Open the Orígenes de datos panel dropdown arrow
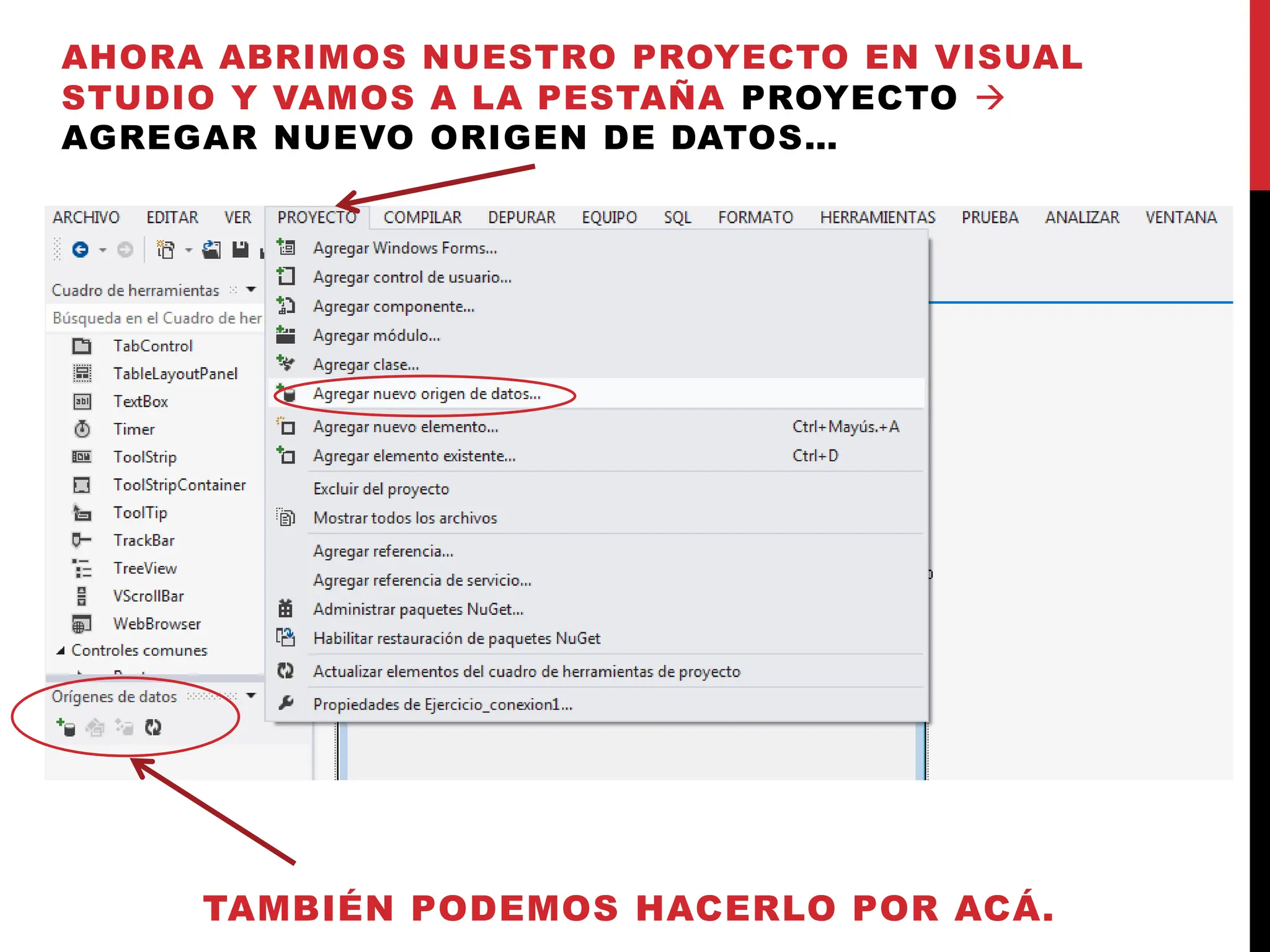Viewport: 1270px width, 952px height. click(x=251, y=695)
